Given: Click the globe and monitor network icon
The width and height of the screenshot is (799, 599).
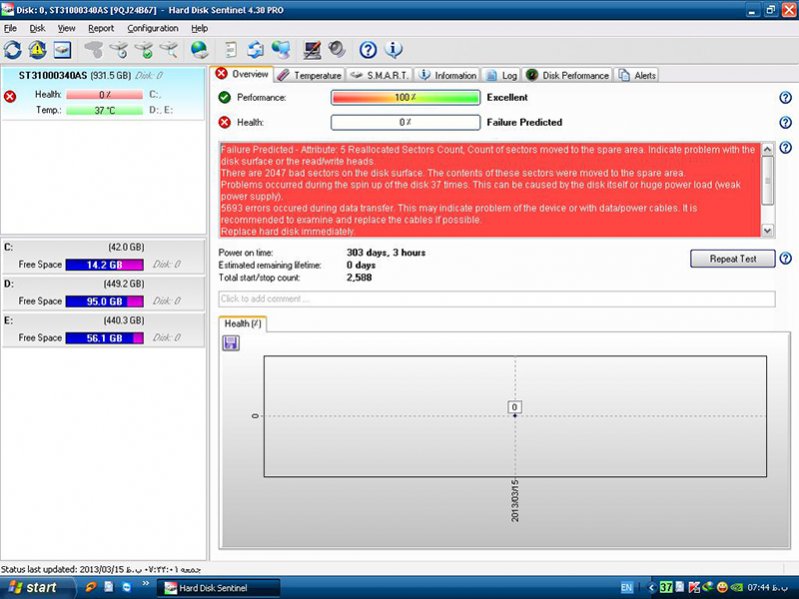Looking at the screenshot, I should [281, 50].
